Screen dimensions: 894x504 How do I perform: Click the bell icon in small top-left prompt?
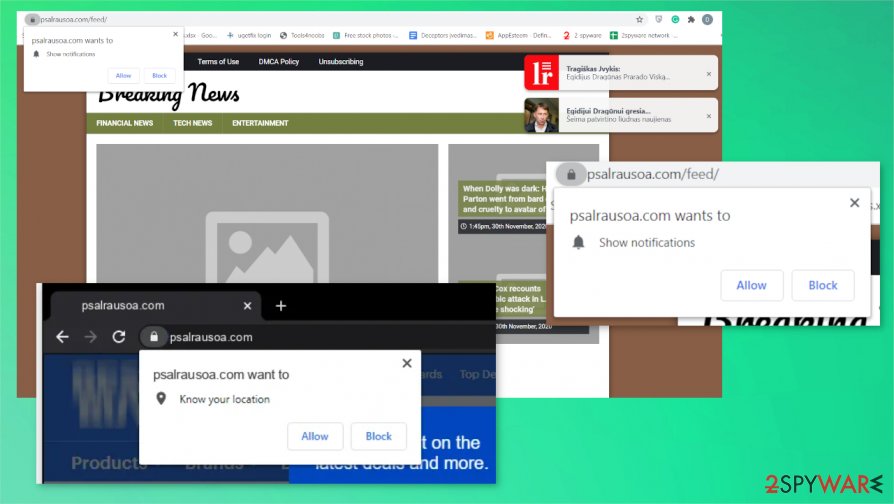tap(36, 54)
